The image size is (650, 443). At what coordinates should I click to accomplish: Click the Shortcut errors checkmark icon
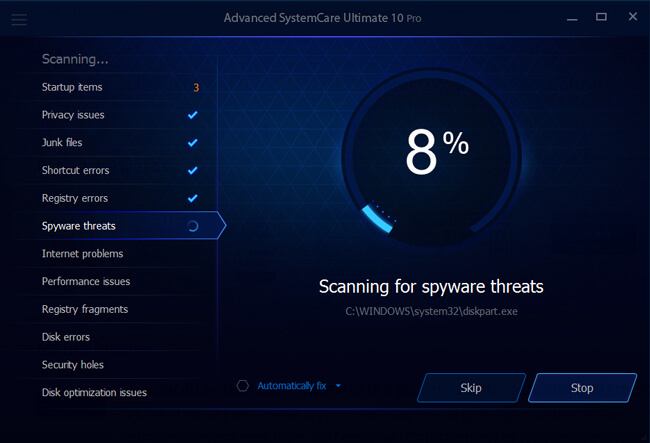pos(192,170)
